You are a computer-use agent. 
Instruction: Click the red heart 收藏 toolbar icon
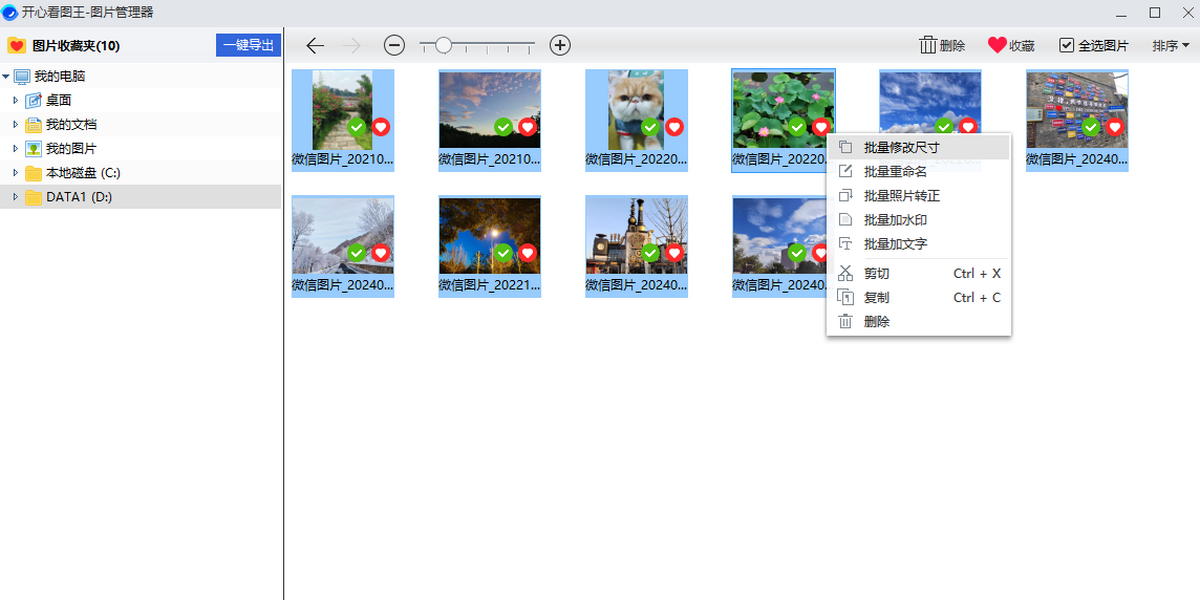pyautogui.click(x=997, y=45)
